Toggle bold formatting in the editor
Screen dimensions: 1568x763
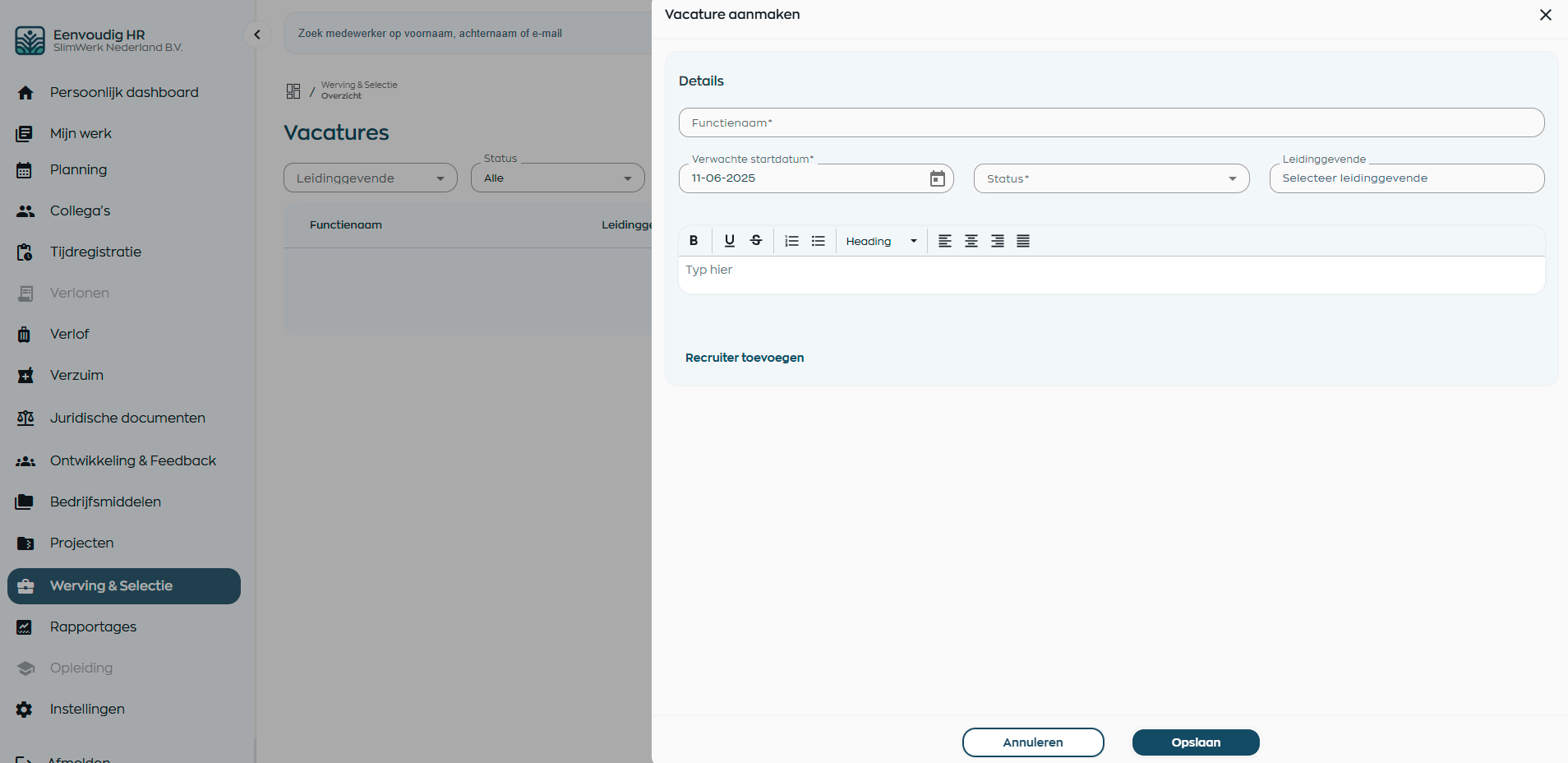click(694, 241)
